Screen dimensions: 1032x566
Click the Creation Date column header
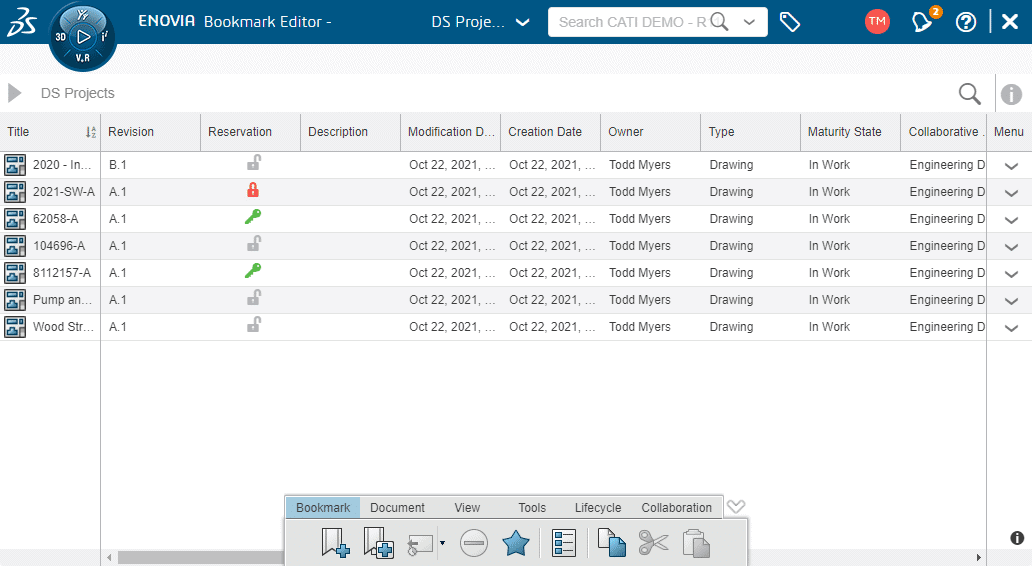tap(551, 132)
